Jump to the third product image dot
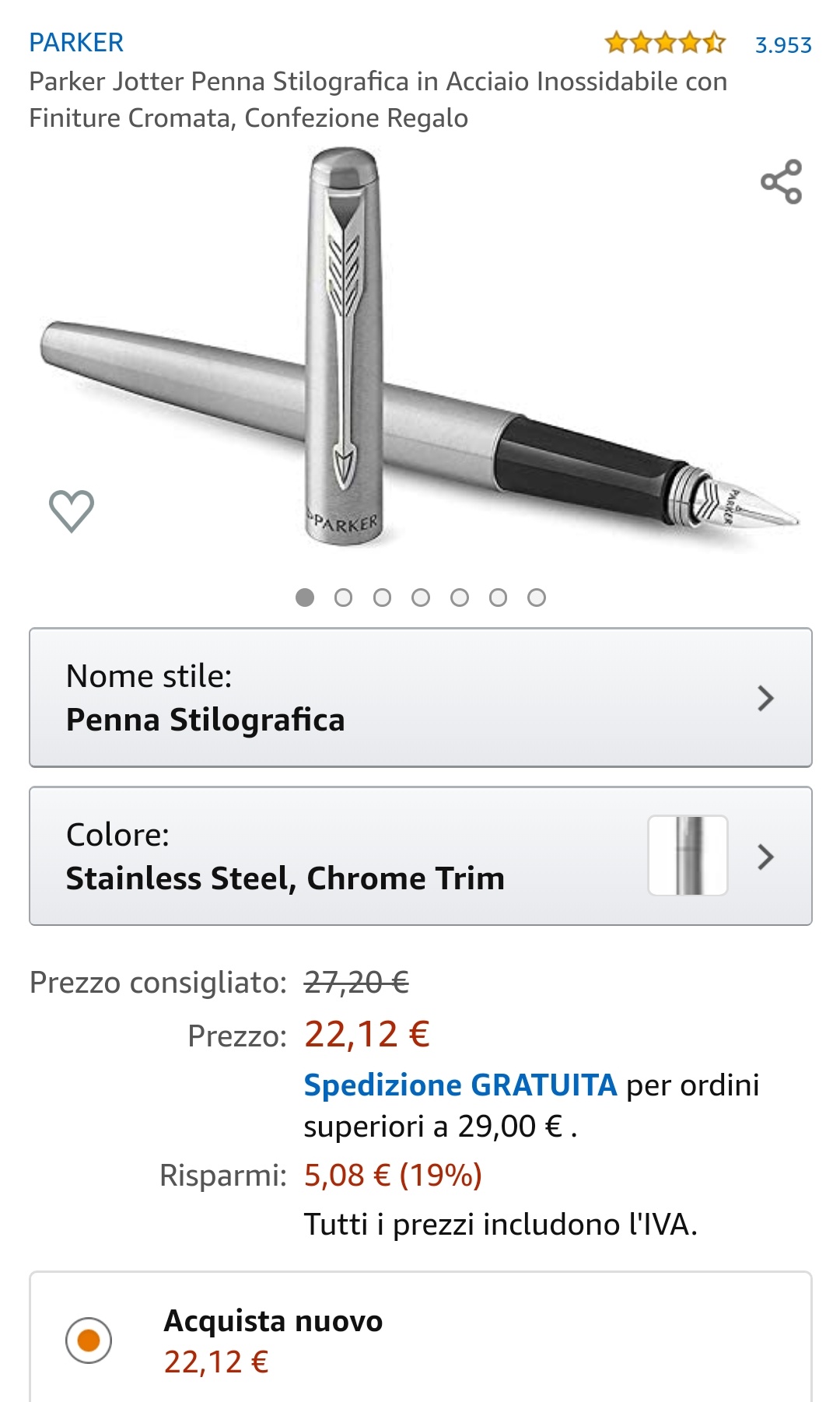 (382, 598)
